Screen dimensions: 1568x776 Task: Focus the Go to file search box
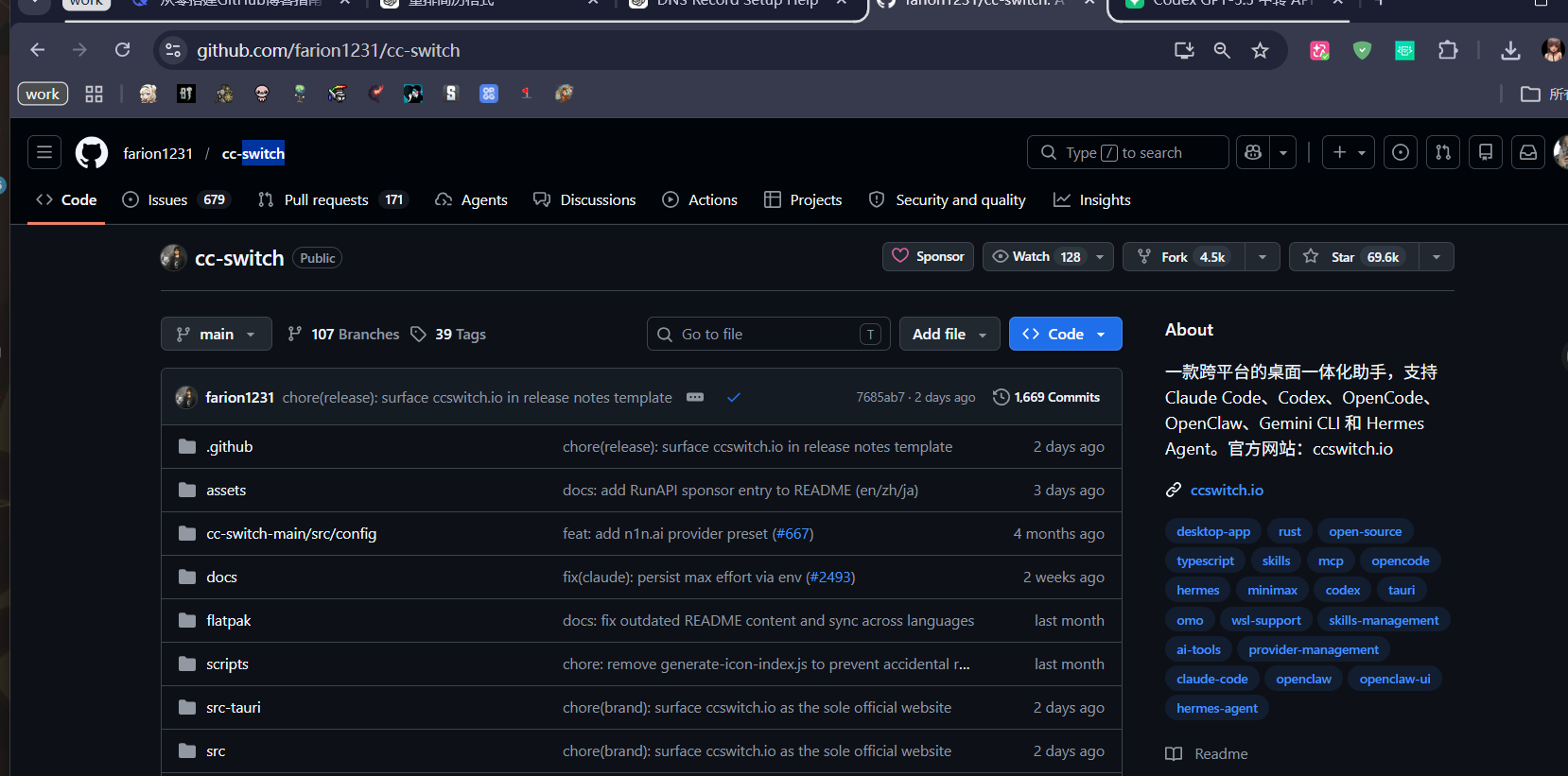point(769,334)
